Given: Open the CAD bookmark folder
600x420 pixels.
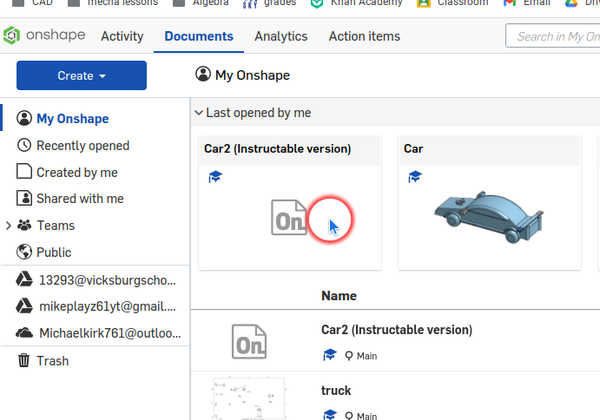Looking at the screenshot, I should tap(32, 3).
